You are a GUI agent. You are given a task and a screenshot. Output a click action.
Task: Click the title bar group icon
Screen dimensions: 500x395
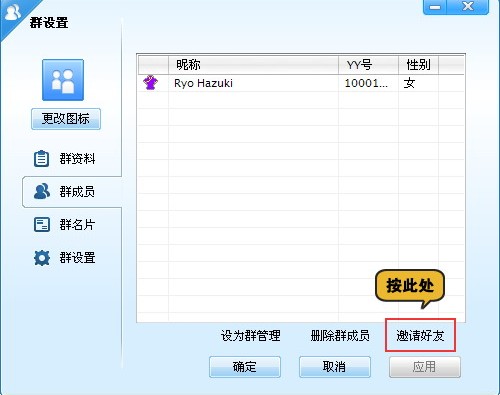13,12
